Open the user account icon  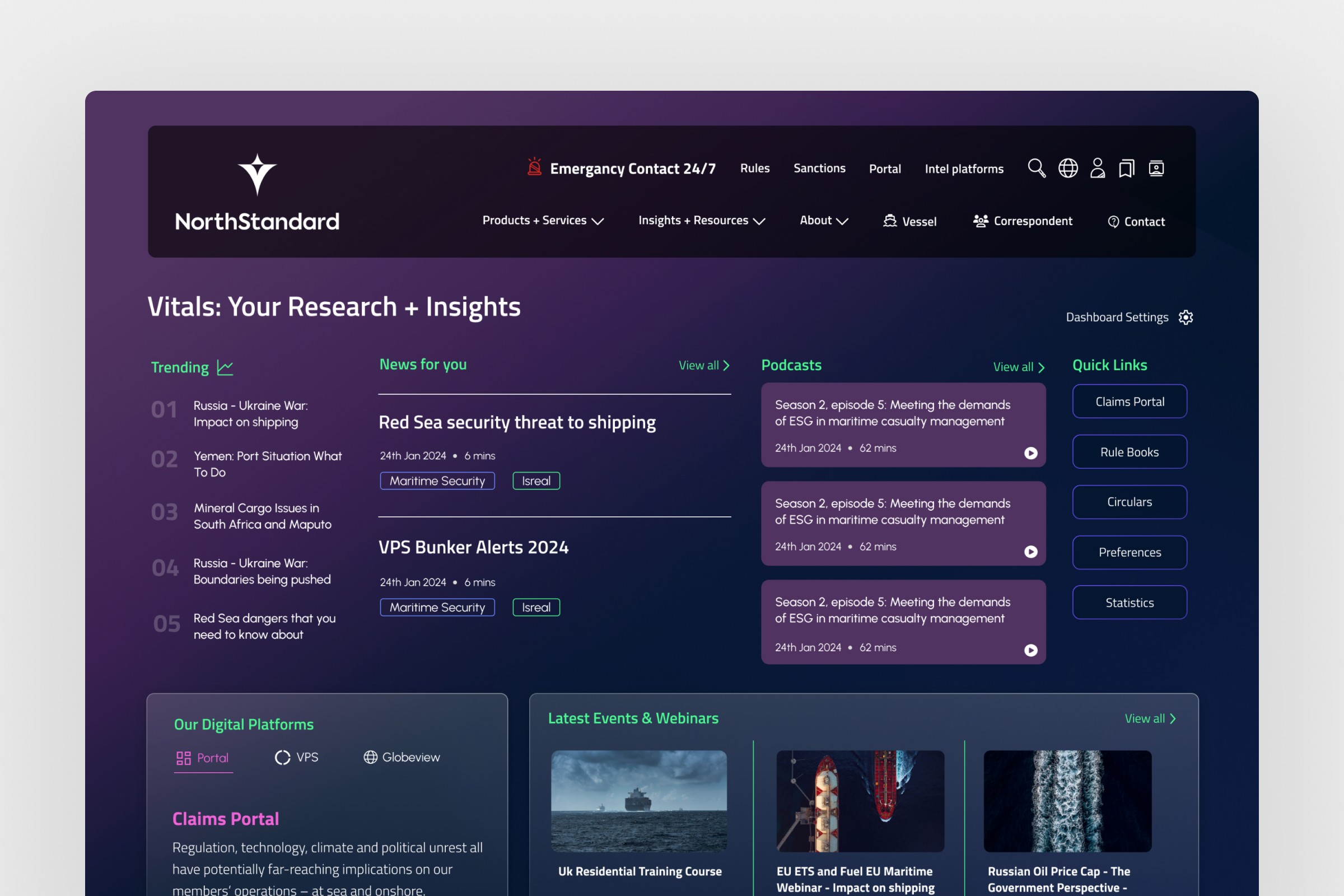coord(1097,168)
